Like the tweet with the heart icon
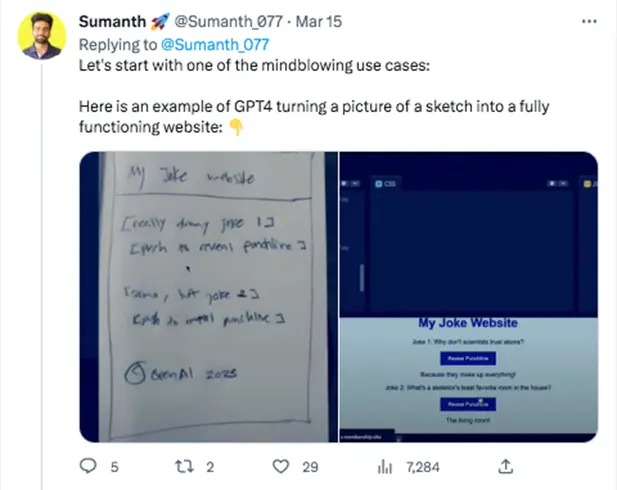 [x=281, y=466]
